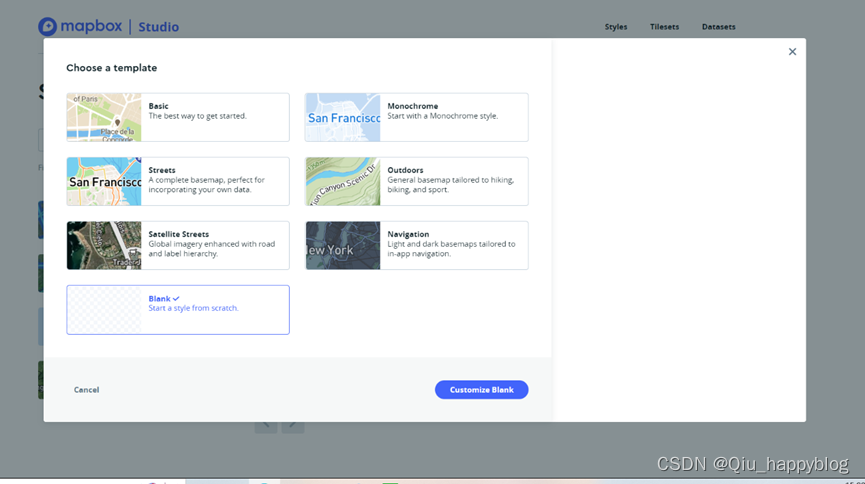Screen dimensions: 865x484
Task: Select the Monochrome template card
Action: (417, 117)
